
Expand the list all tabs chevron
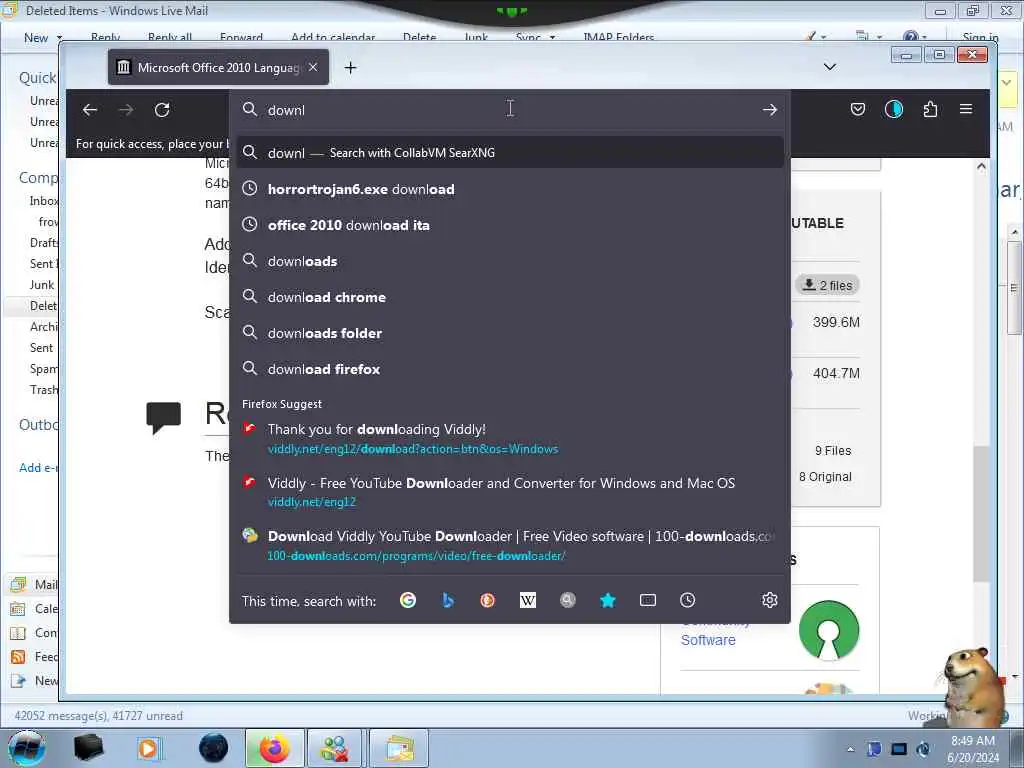point(829,67)
